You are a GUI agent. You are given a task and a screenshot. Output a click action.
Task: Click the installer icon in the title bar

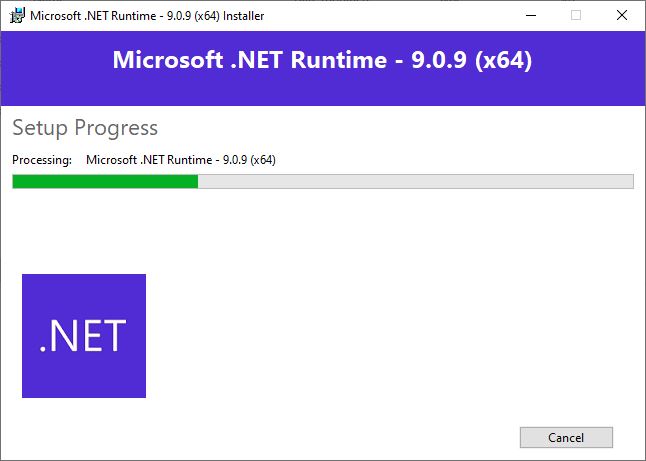click(x=17, y=15)
